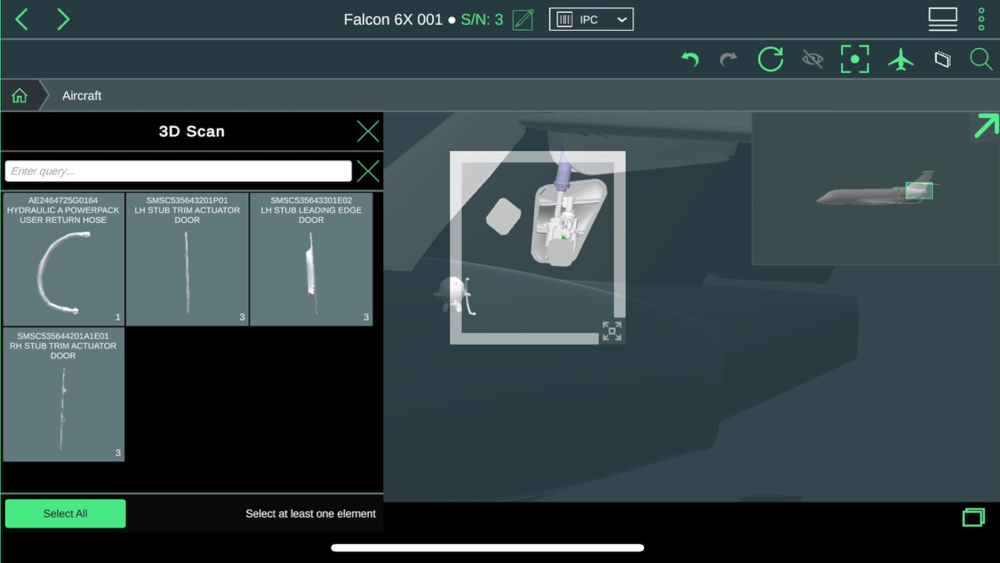Toggle hidden parts visibility eye icon

(812, 59)
